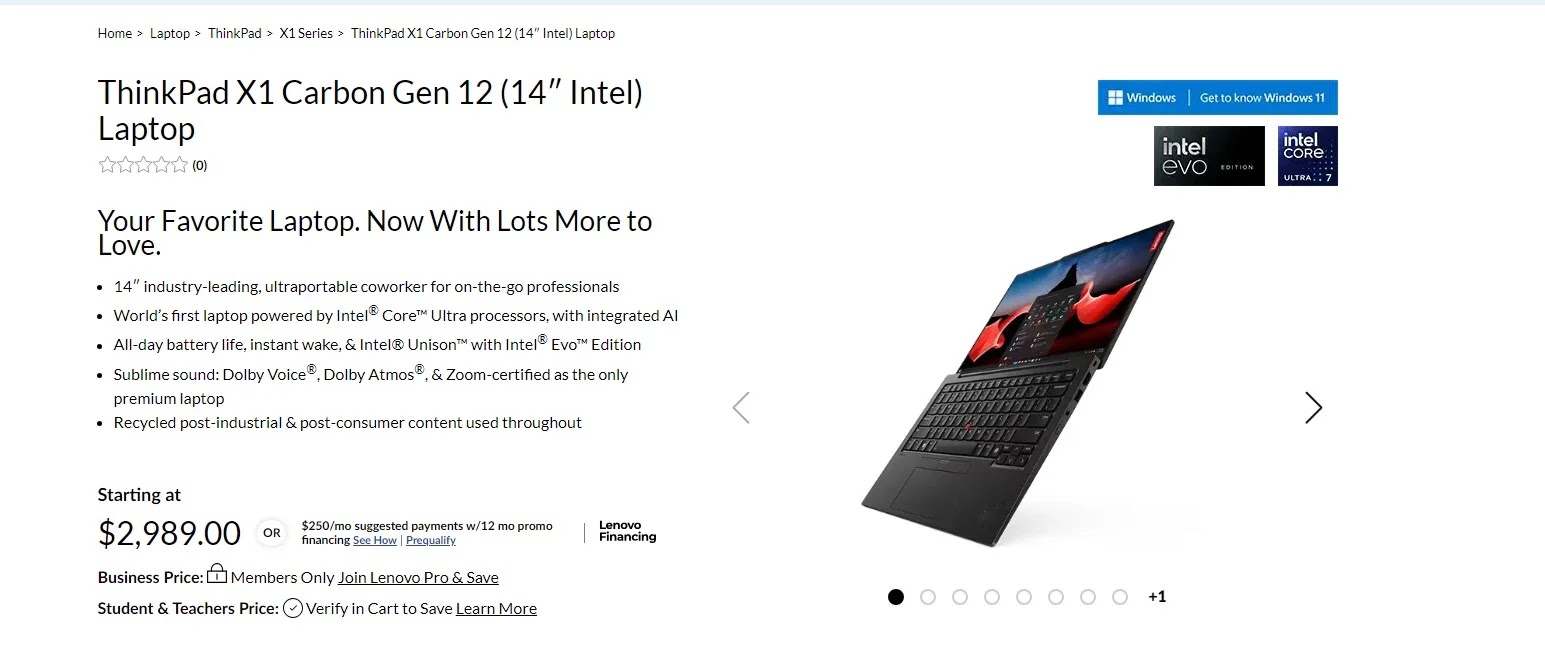Expand the +1 more images indicator
This screenshot has height=647, width=1545.
point(1157,597)
